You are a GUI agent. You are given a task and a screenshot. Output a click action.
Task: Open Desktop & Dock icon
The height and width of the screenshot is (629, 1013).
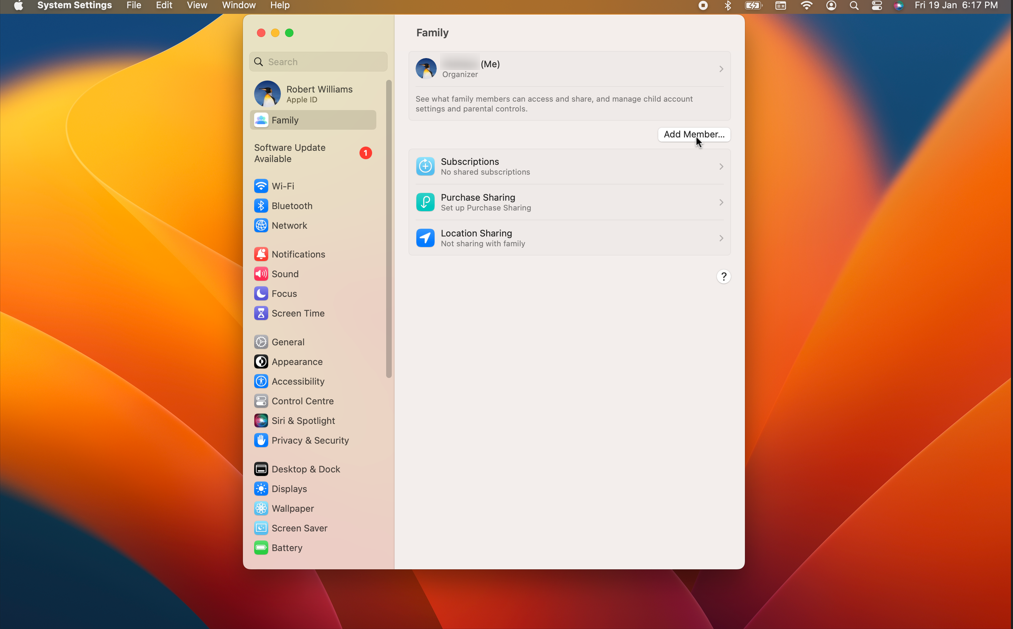click(261, 469)
